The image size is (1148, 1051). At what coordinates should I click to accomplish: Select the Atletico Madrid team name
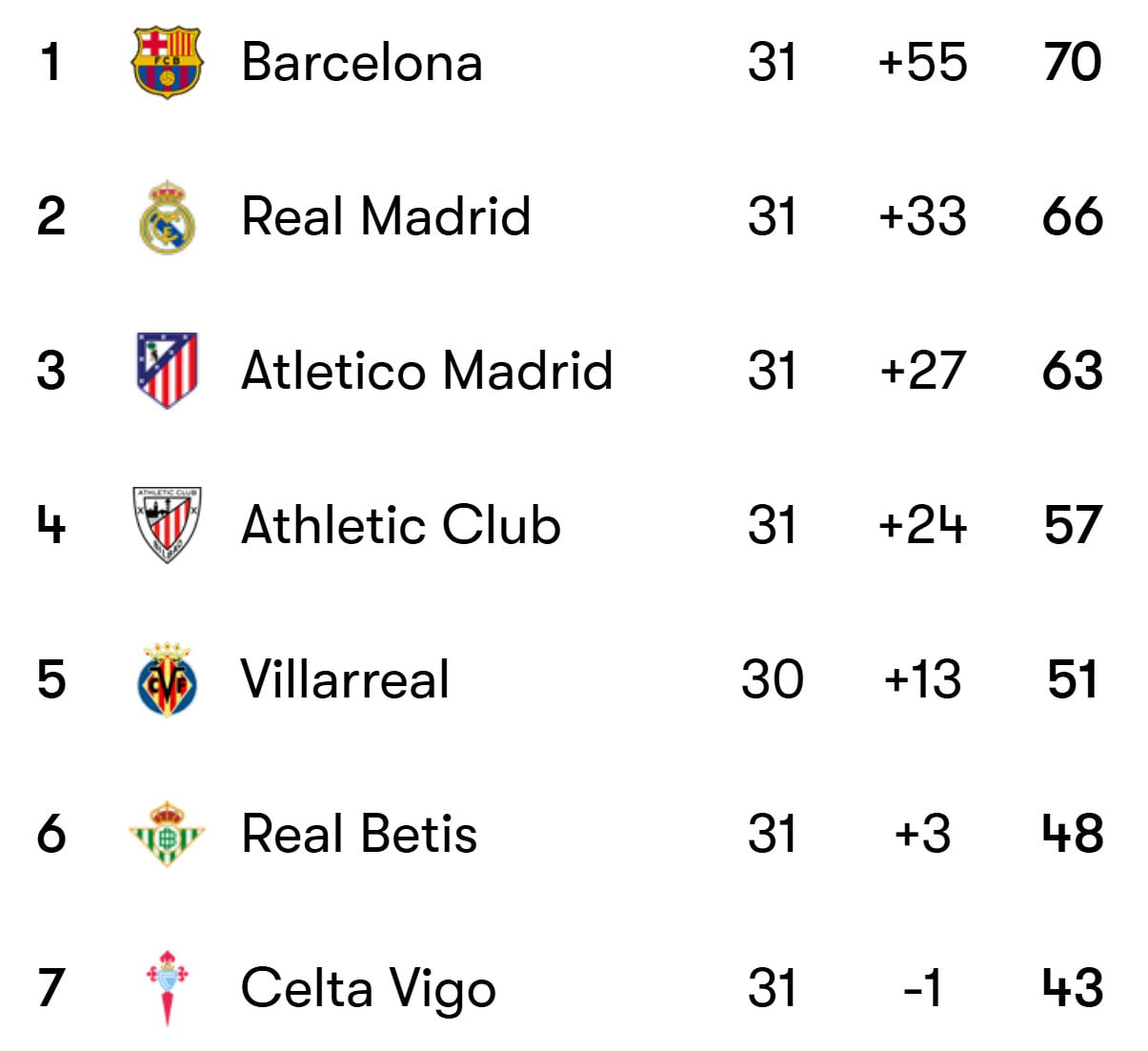427,371
